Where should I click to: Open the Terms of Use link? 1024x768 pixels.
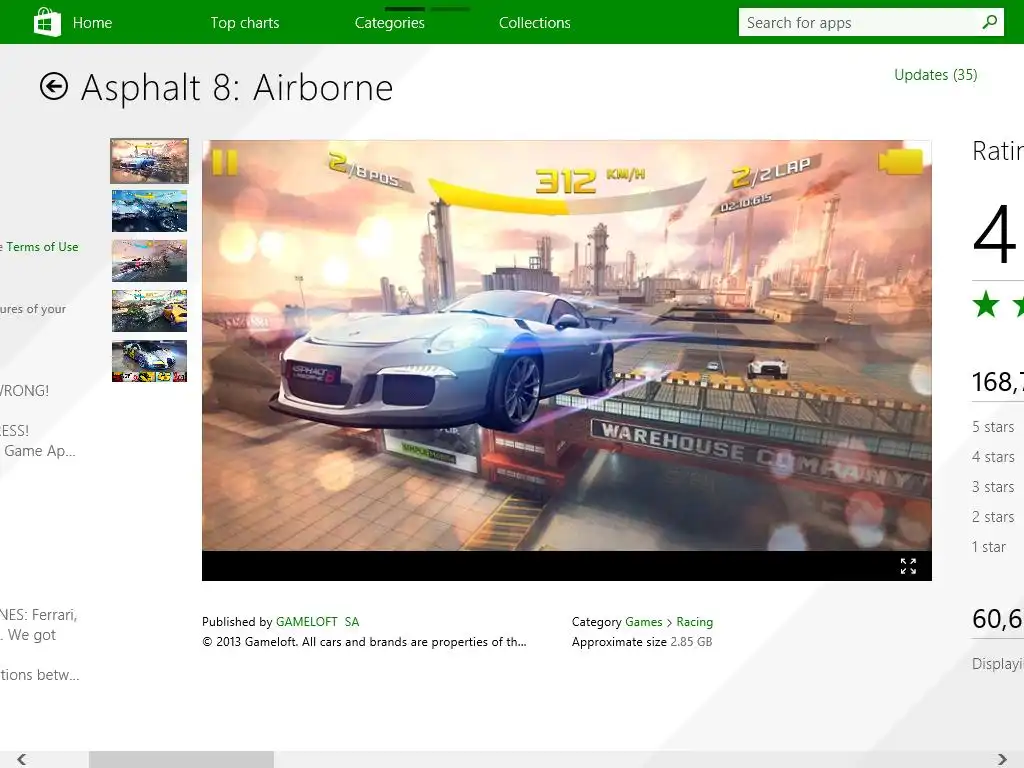tap(42, 247)
